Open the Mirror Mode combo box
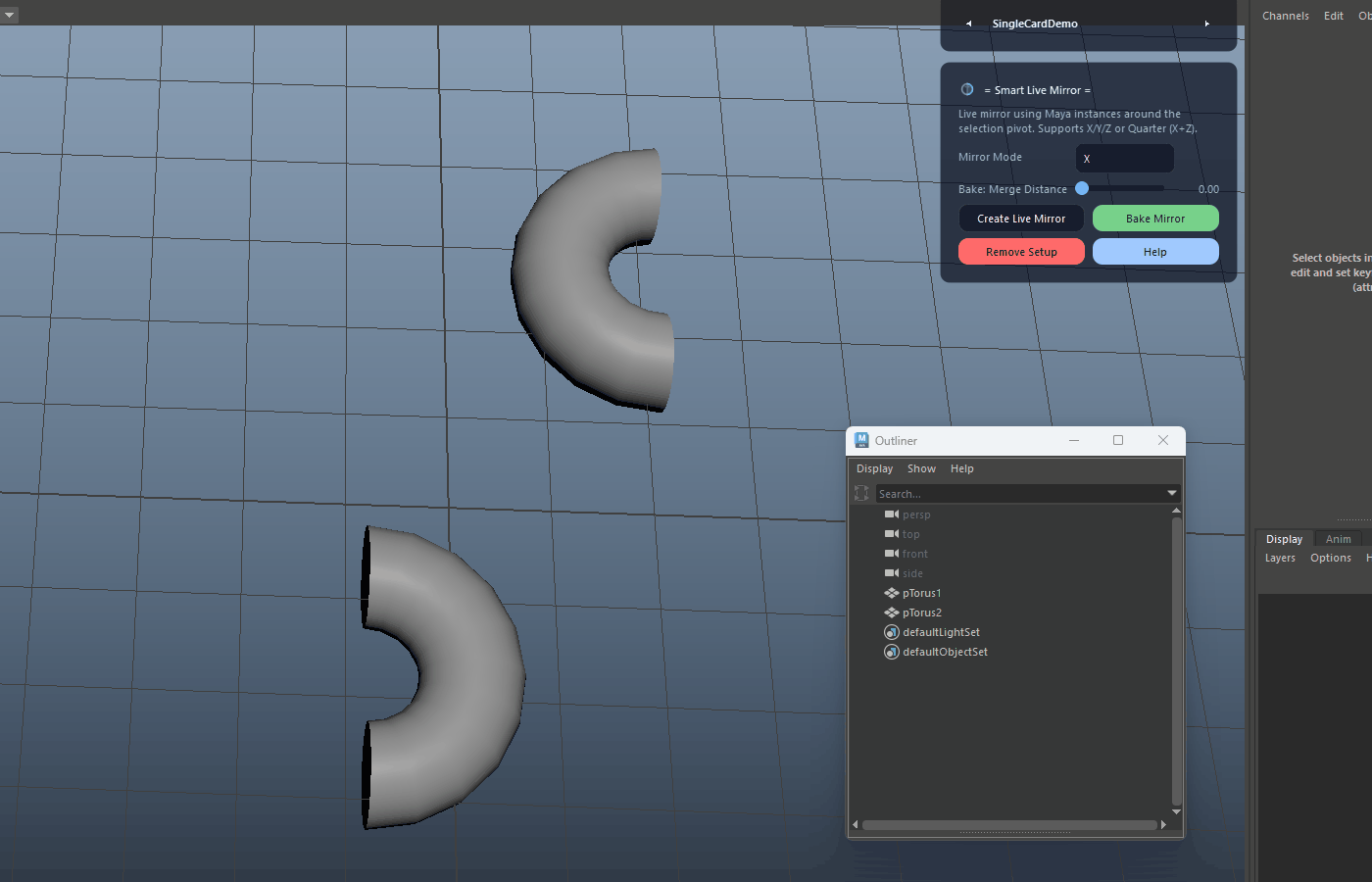 1125,158
